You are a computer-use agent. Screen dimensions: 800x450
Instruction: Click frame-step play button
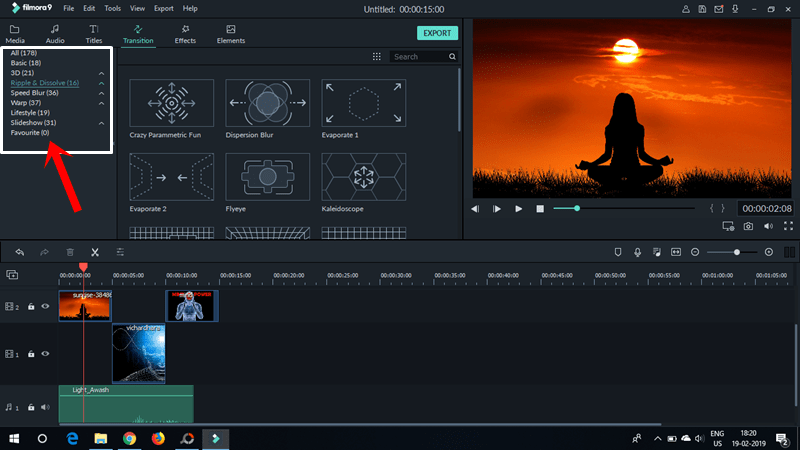pyautogui.click(x=496, y=209)
